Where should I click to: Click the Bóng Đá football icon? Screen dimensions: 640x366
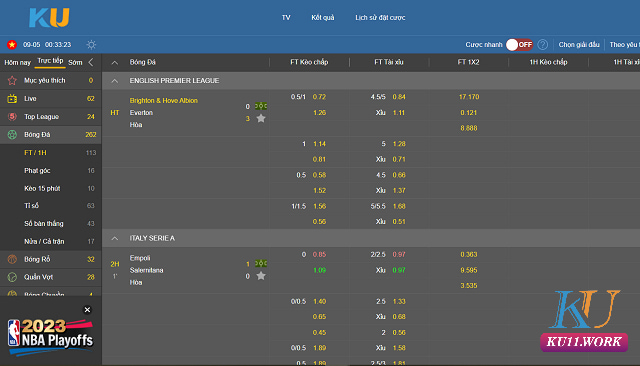click(x=12, y=135)
